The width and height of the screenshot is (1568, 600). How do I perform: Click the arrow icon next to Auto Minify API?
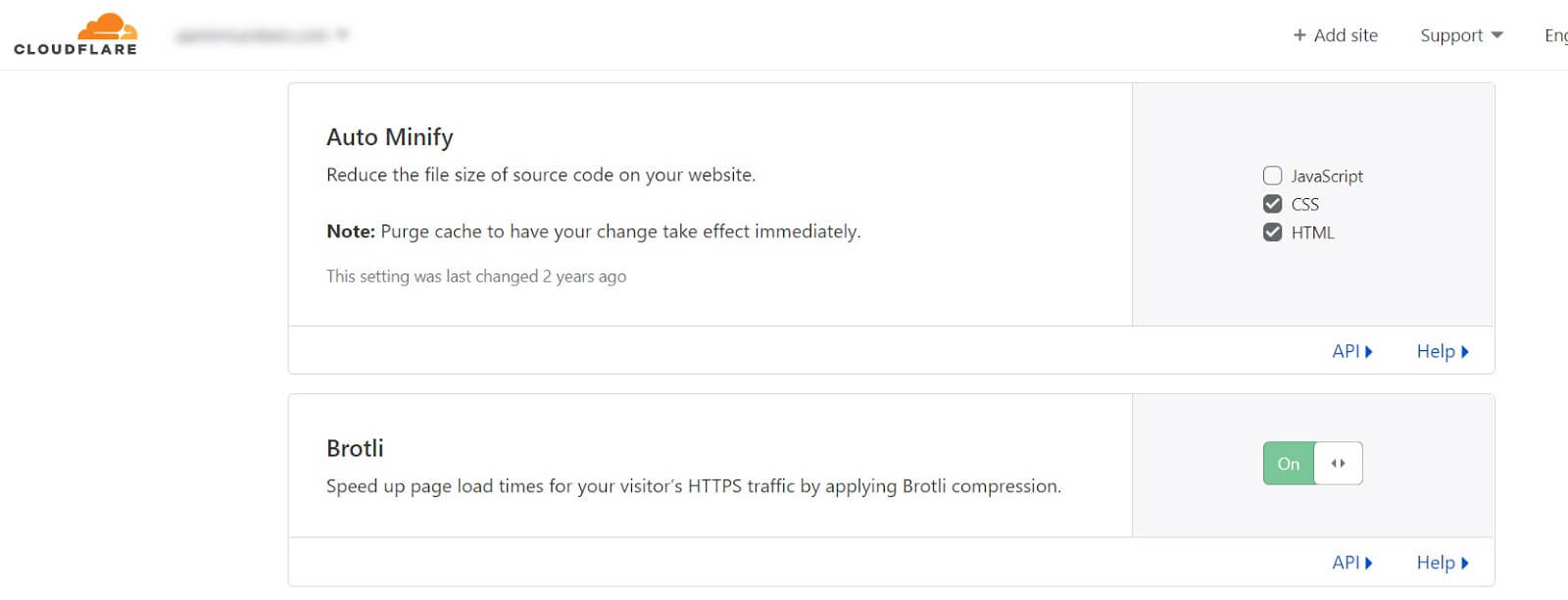[x=1369, y=352]
